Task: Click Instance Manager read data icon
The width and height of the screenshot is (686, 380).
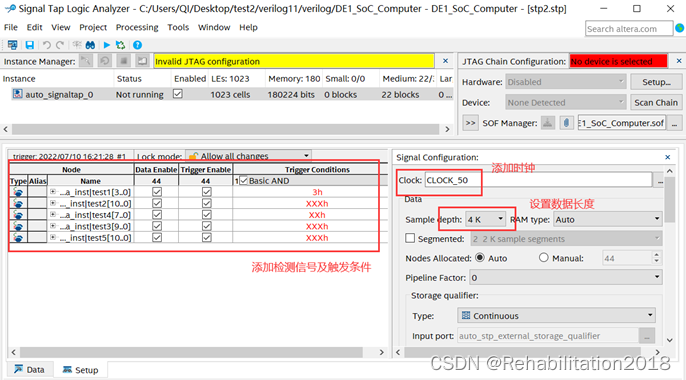Action: 142,61
